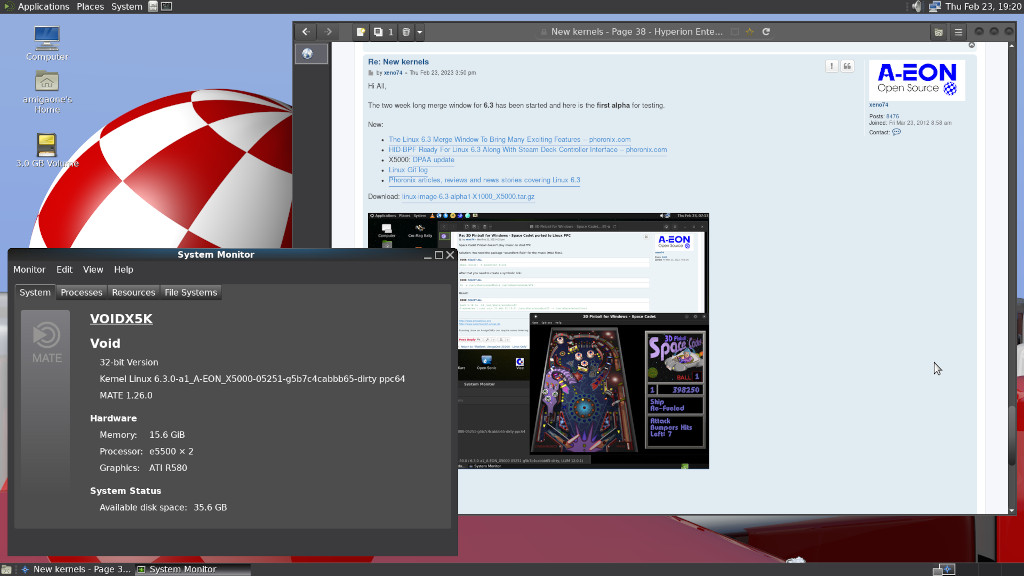Go back in the browser
The height and width of the screenshot is (576, 1024).
click(306, 31)
